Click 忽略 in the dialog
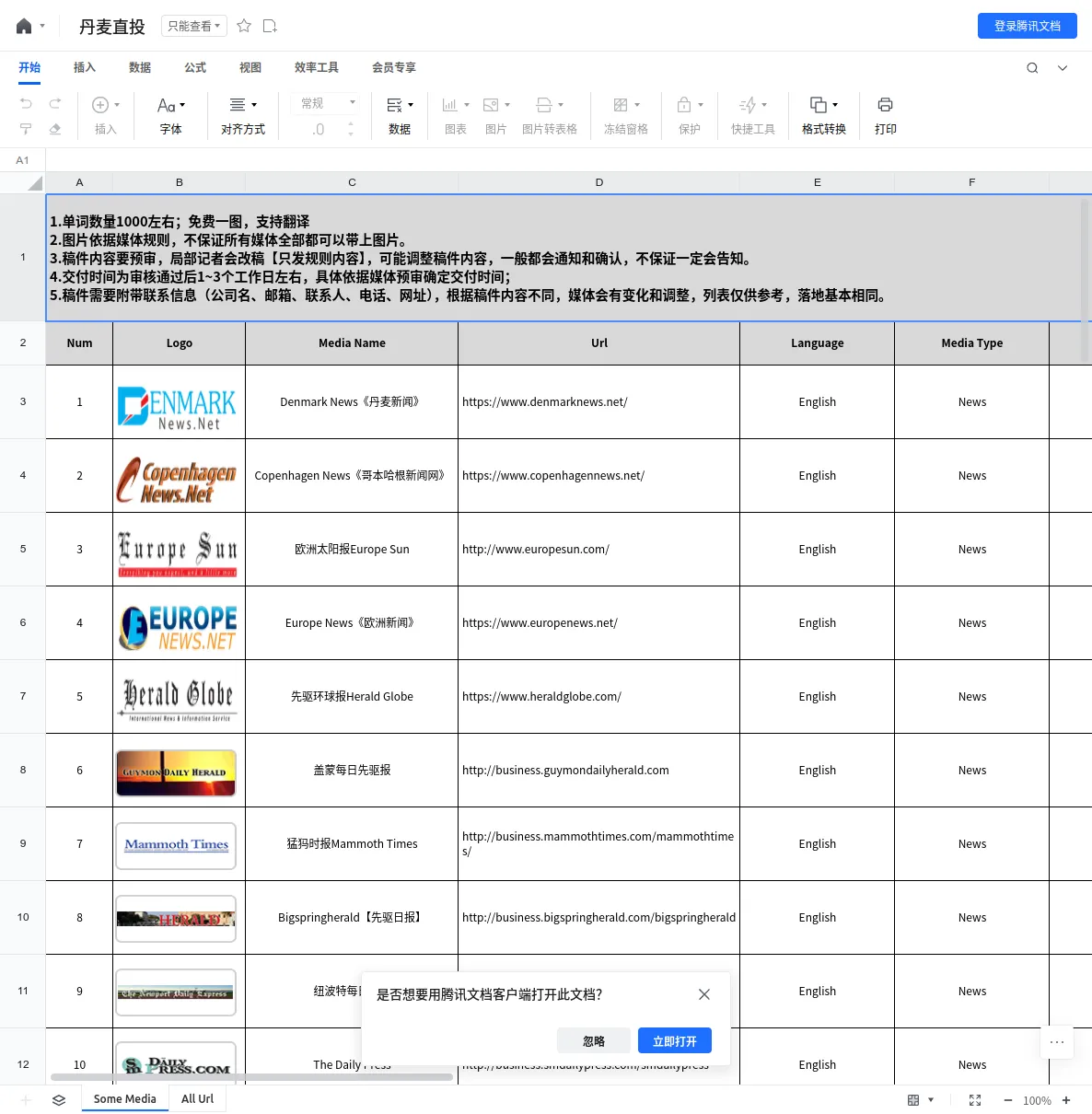 tap(594, 1040)
